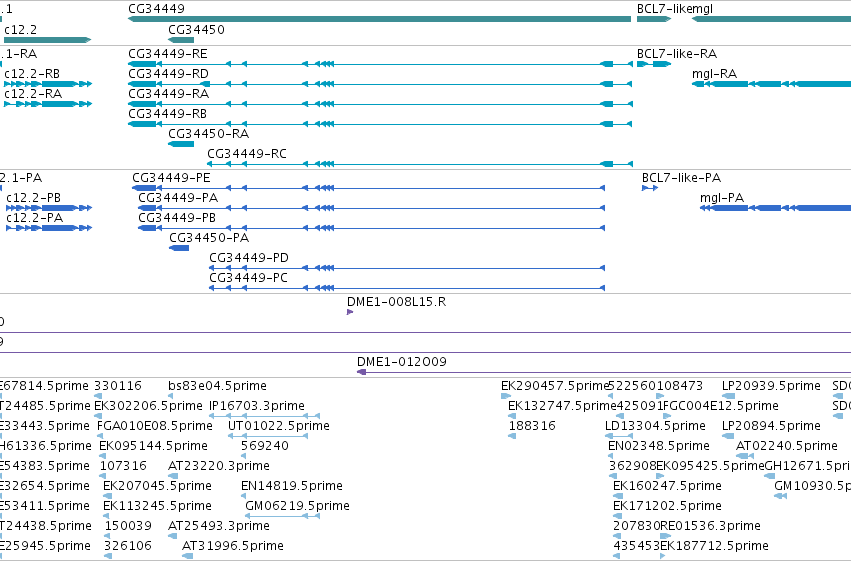Screen dimensions: 851x561
Task: Open protein CG34449-PE
Action: 369,188
